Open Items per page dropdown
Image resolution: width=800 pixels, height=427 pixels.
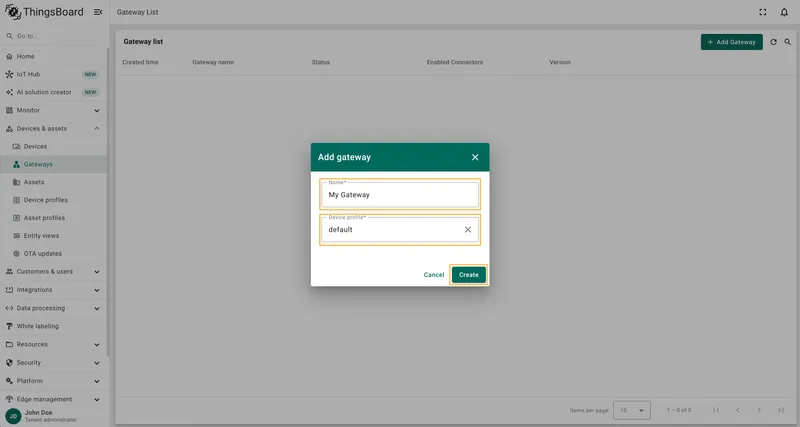click(632, 410)
